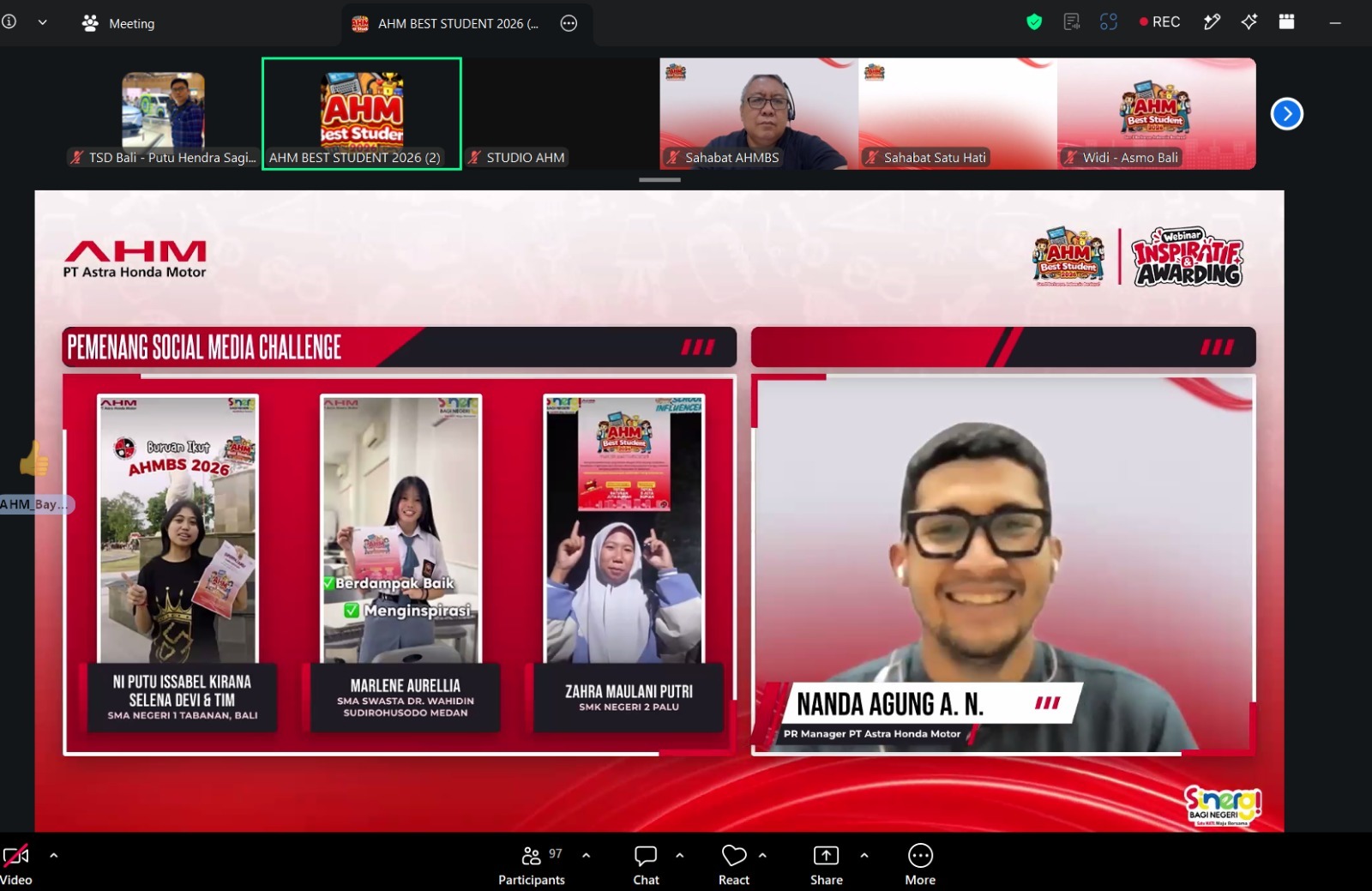Select TSD Bali - Putu Hendra video thumbnail
The height and width of the screenshot is (891, 1372).
163,114
